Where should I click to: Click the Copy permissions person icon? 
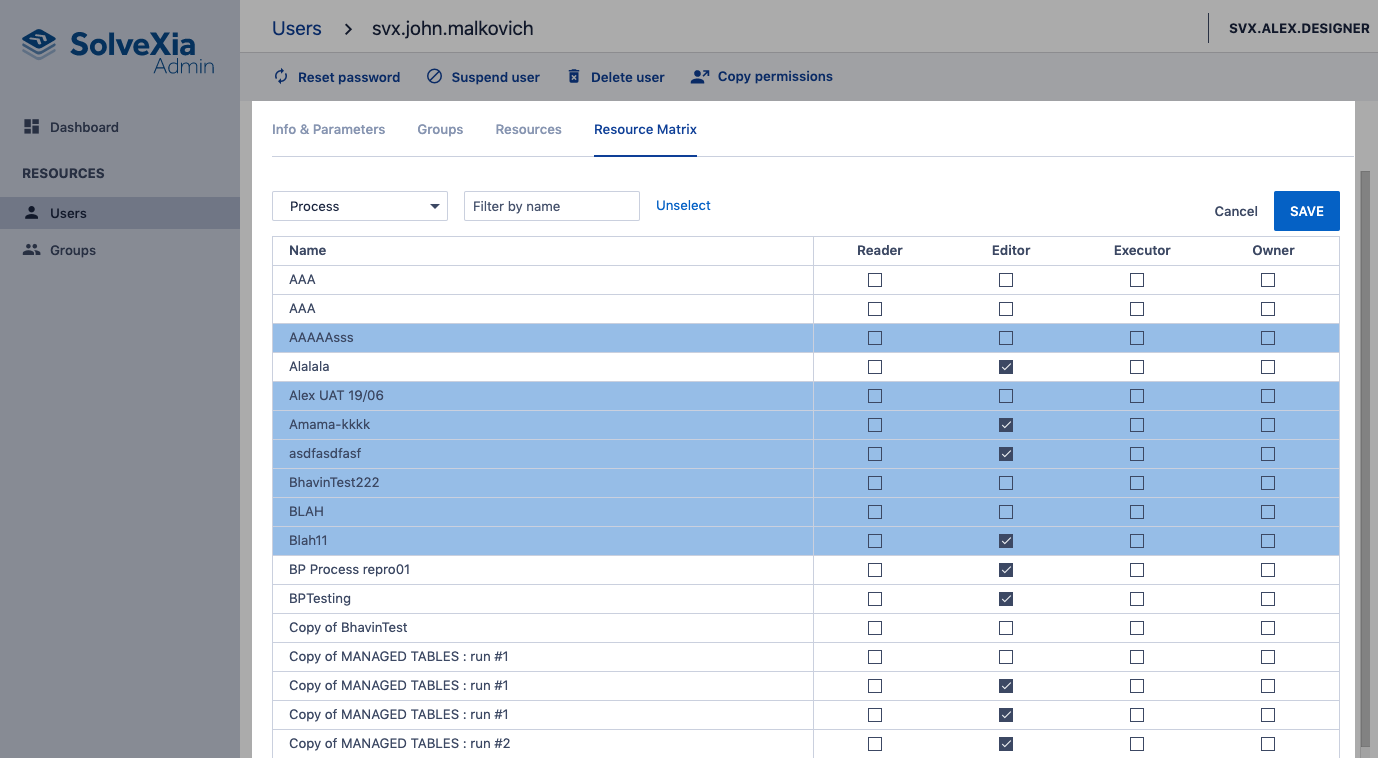tap(700, 77)
